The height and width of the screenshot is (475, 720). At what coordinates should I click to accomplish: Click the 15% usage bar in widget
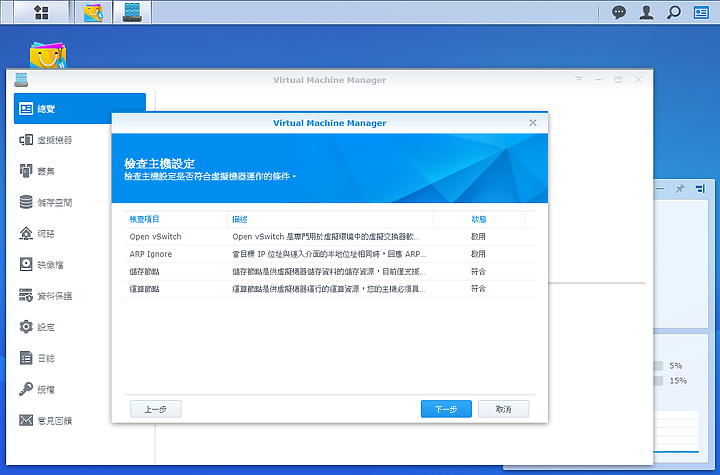point(658,381)
